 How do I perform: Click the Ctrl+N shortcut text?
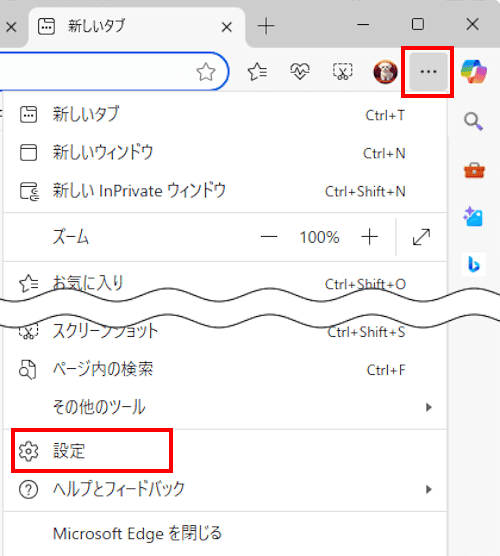(x=384, y=153)
